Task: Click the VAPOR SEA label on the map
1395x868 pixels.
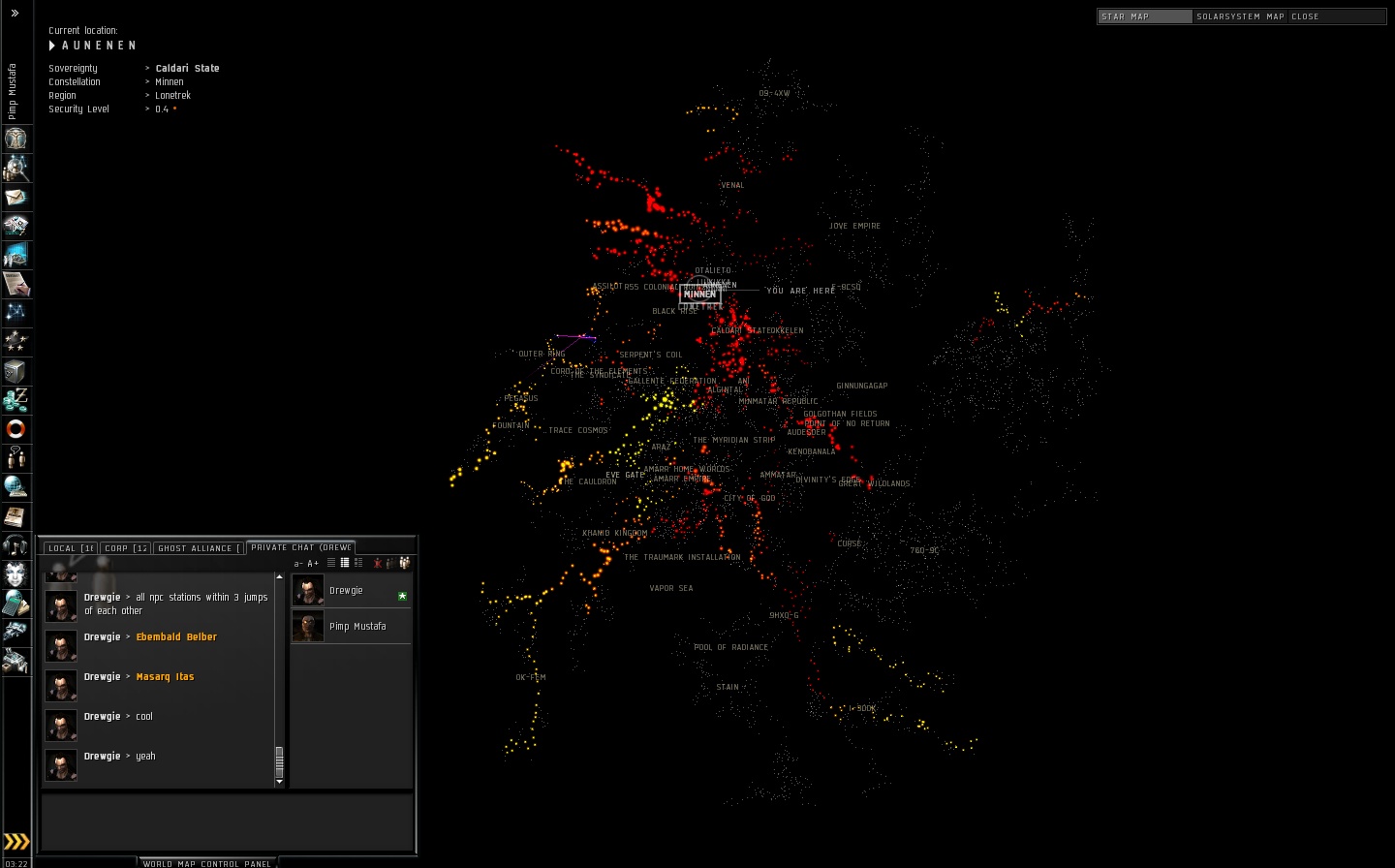Action: 671,588
